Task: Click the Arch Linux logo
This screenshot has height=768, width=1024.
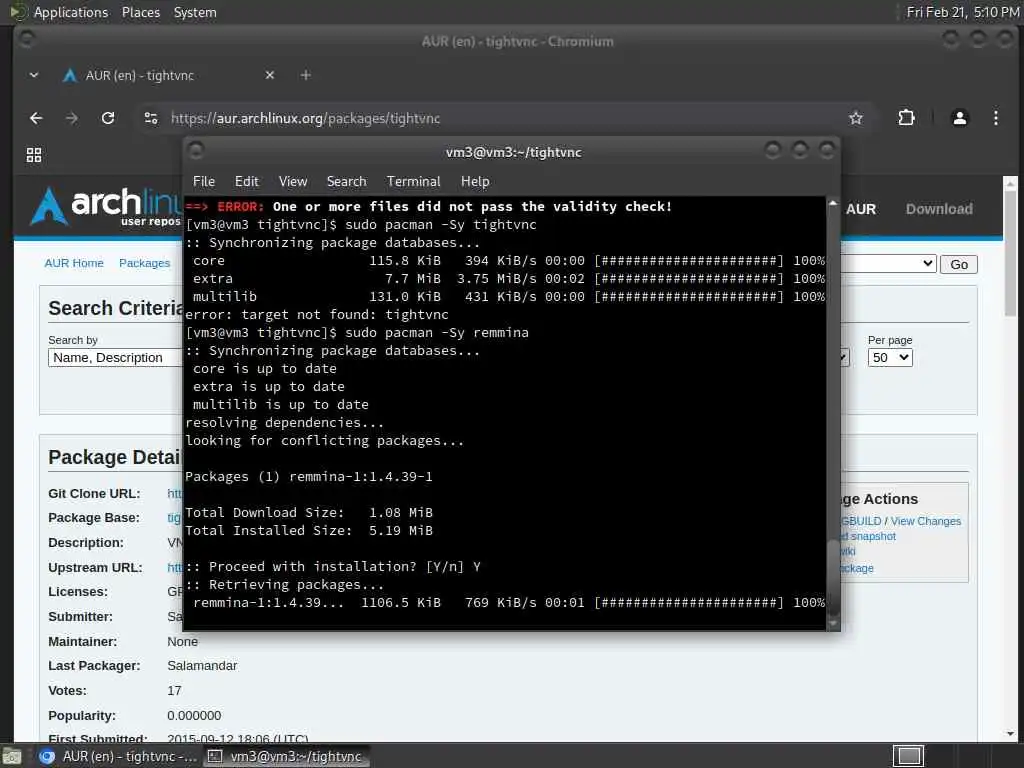Action: click(104, 206)
